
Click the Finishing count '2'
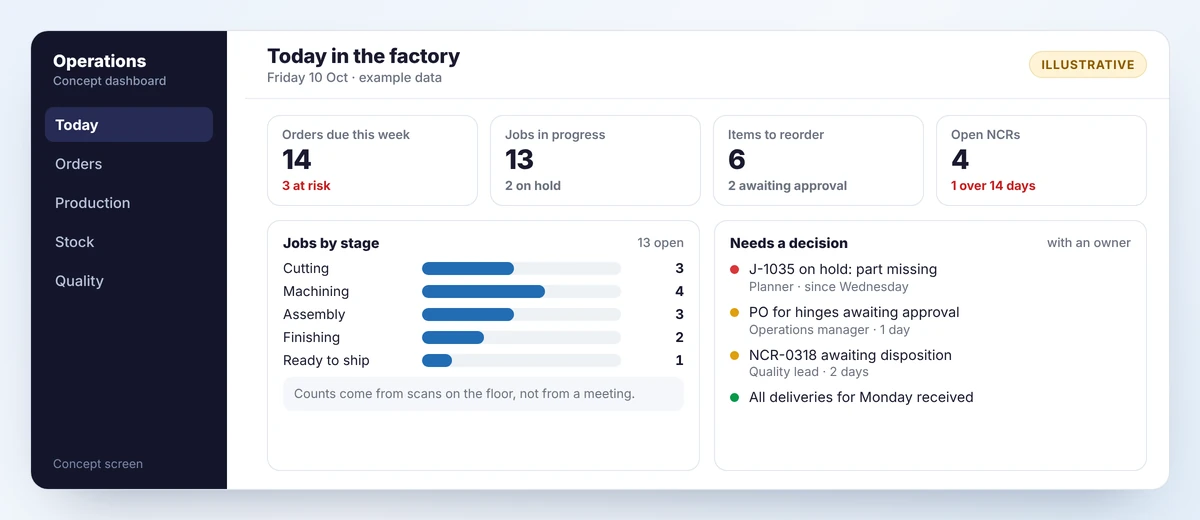(680, 338)
